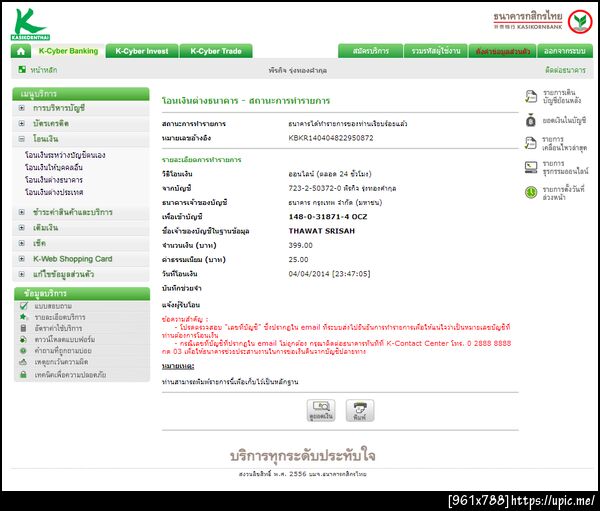This screenshot has width=600, height=511.
Task: Click the เทคนิคเพื่อความปลอดภัย lock icon
Action: coord(23,374)
